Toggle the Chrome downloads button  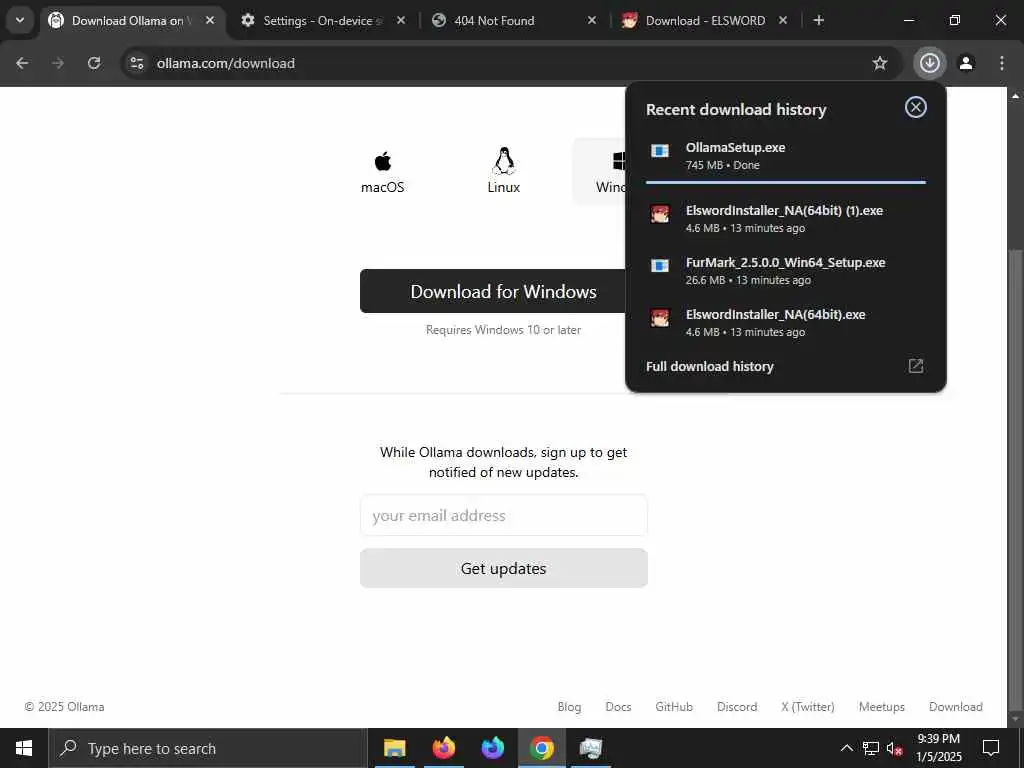pyautogui.click(x=929, y=63)
